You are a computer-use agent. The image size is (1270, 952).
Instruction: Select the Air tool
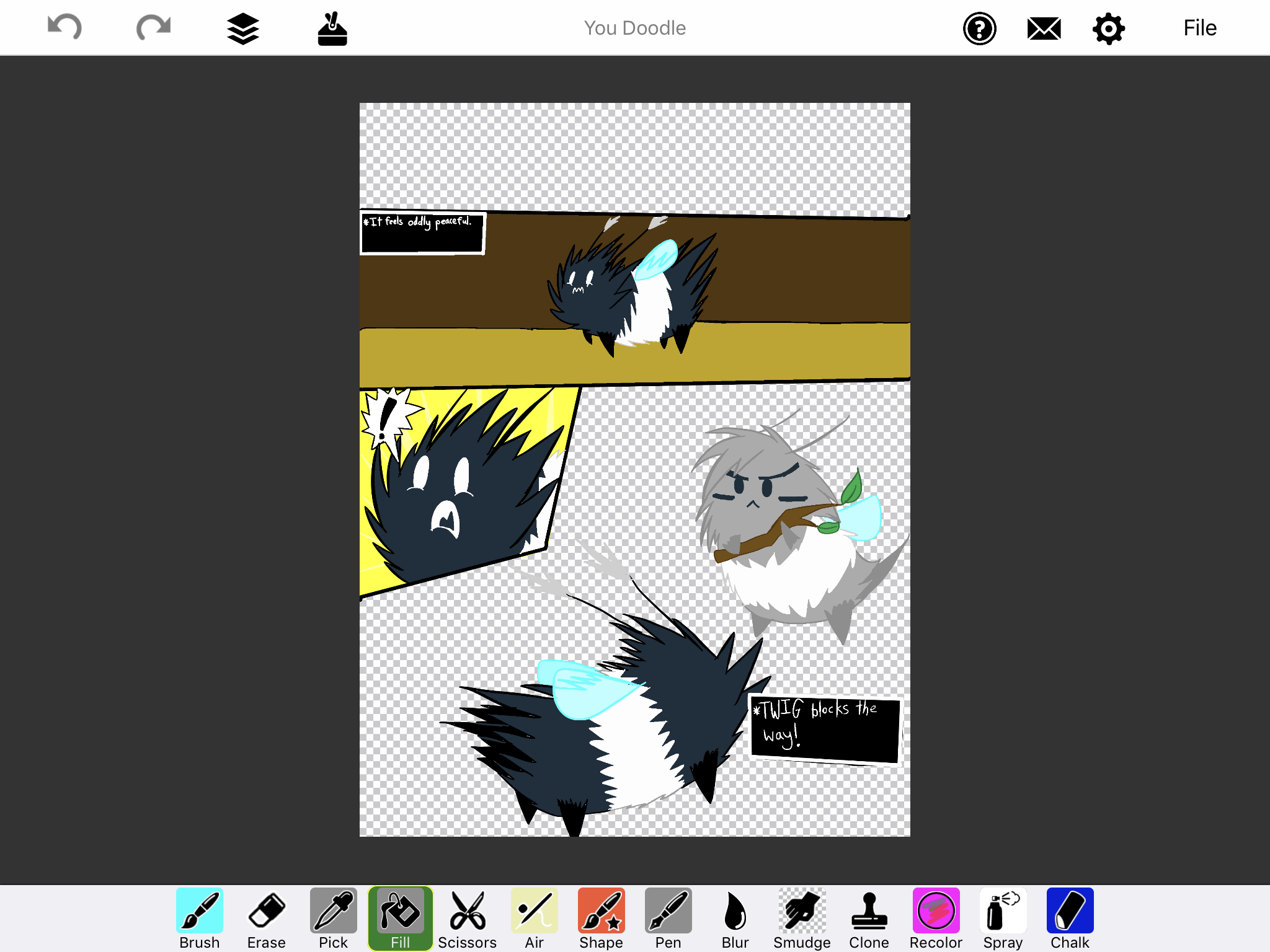click(533, 911)
